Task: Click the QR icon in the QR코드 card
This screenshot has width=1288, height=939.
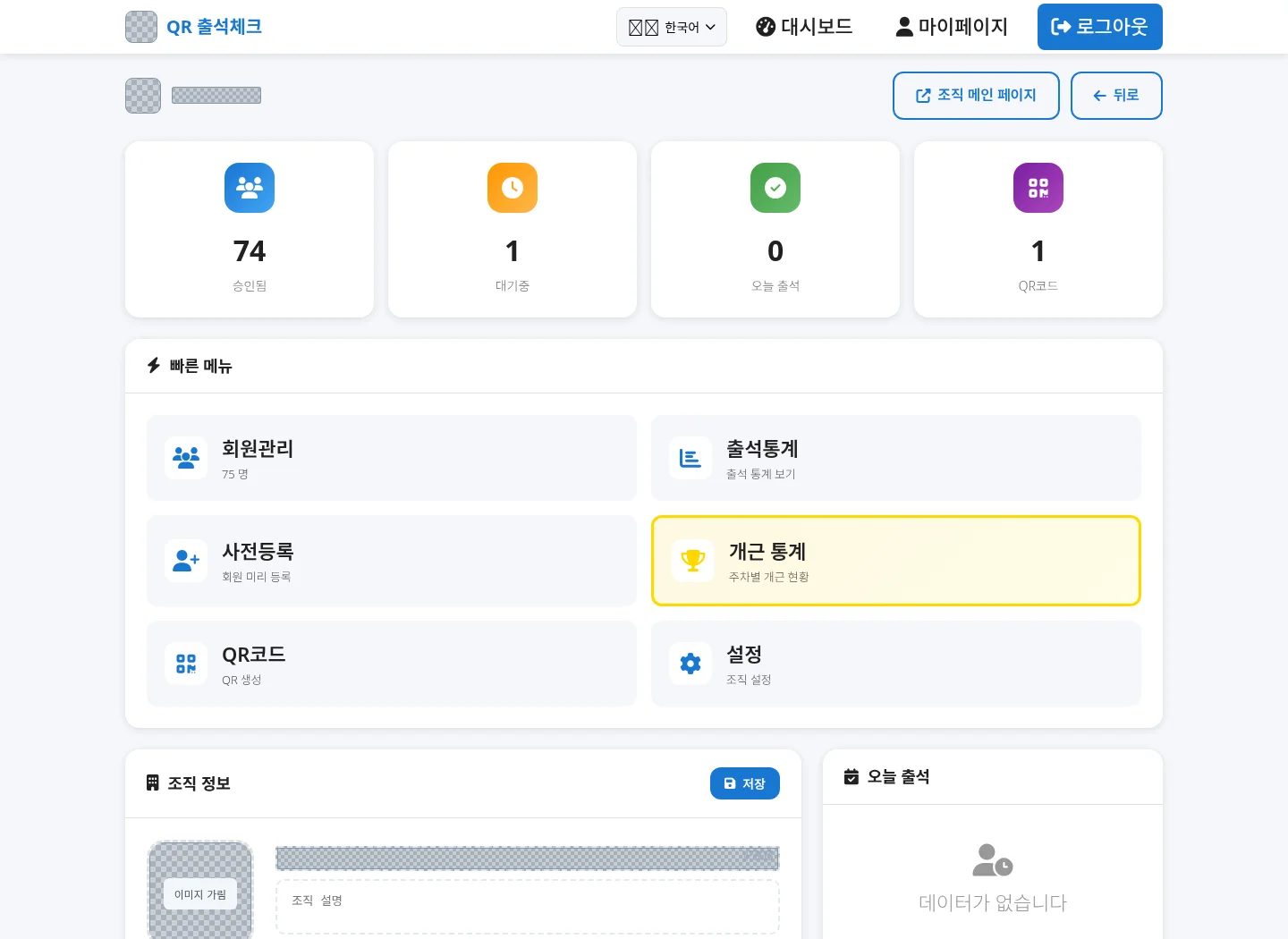Action: click(x=186, y=664)
